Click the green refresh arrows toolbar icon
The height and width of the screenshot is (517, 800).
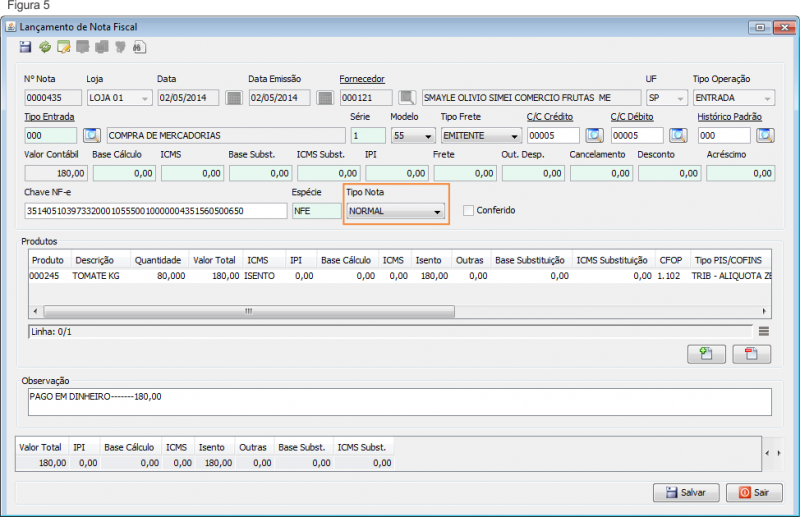(x=45, y=47)
